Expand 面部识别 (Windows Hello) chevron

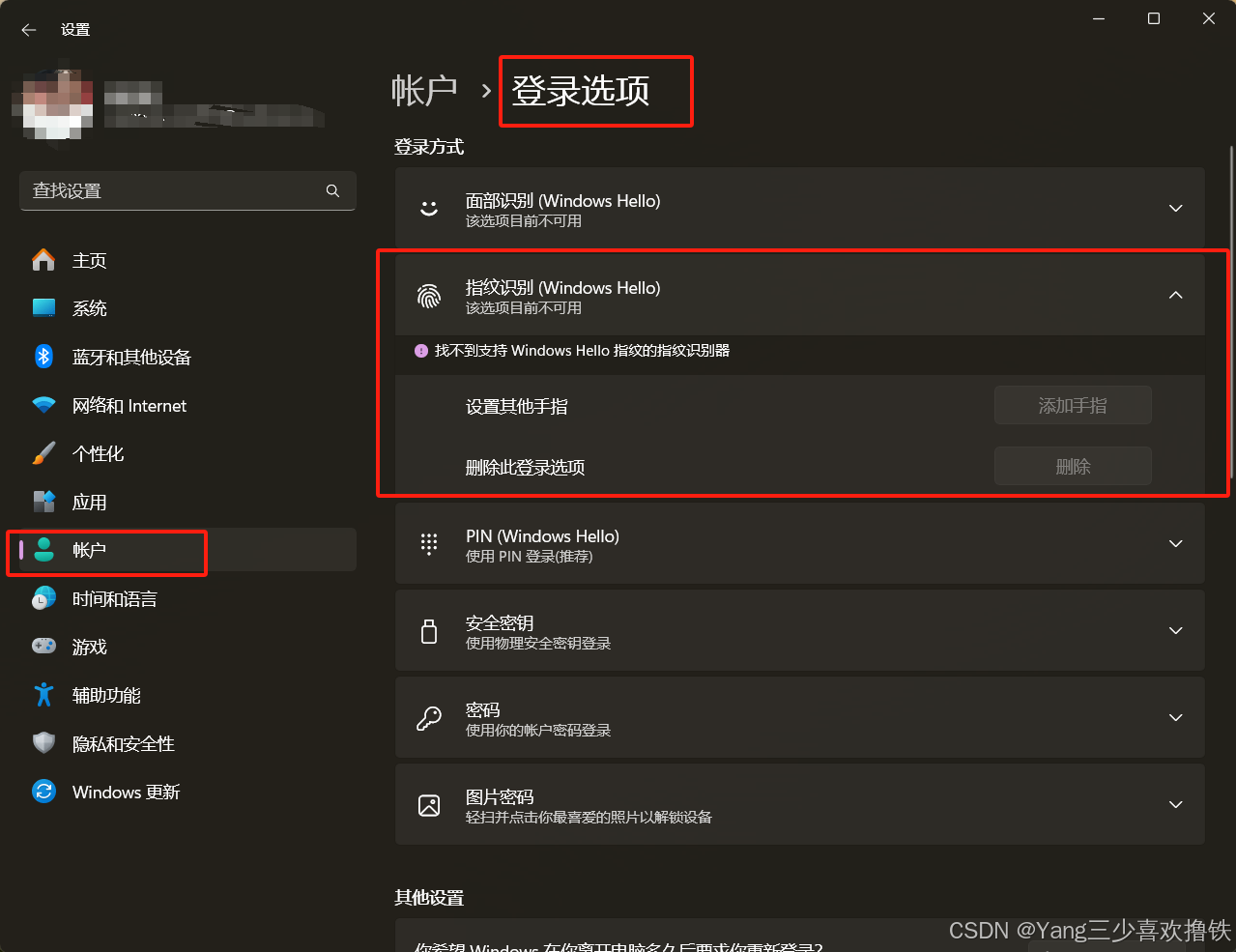(1176, 208)
